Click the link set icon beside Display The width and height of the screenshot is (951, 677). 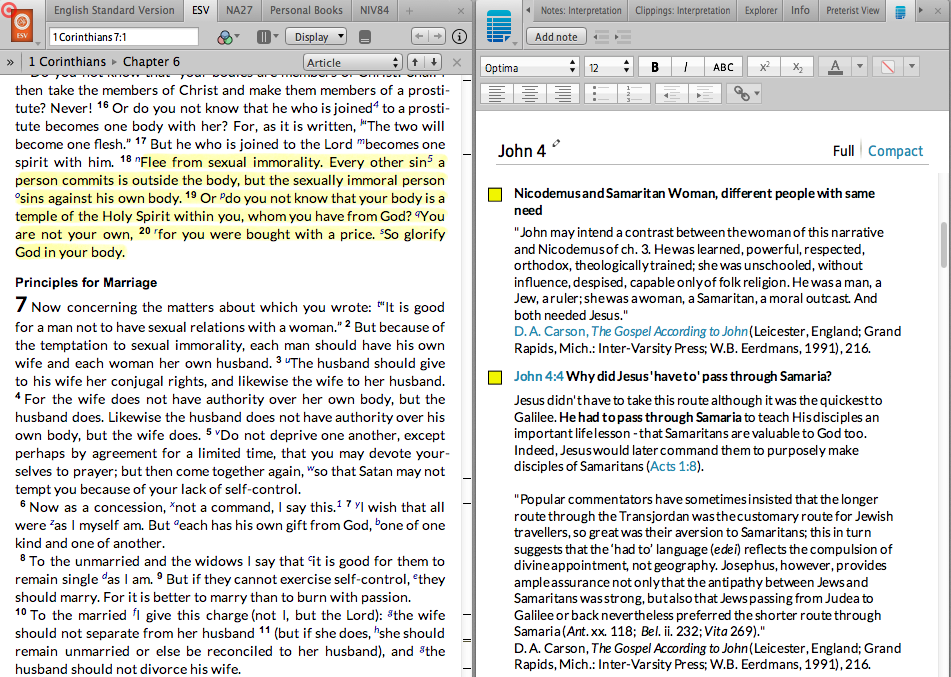coord(365,37)
